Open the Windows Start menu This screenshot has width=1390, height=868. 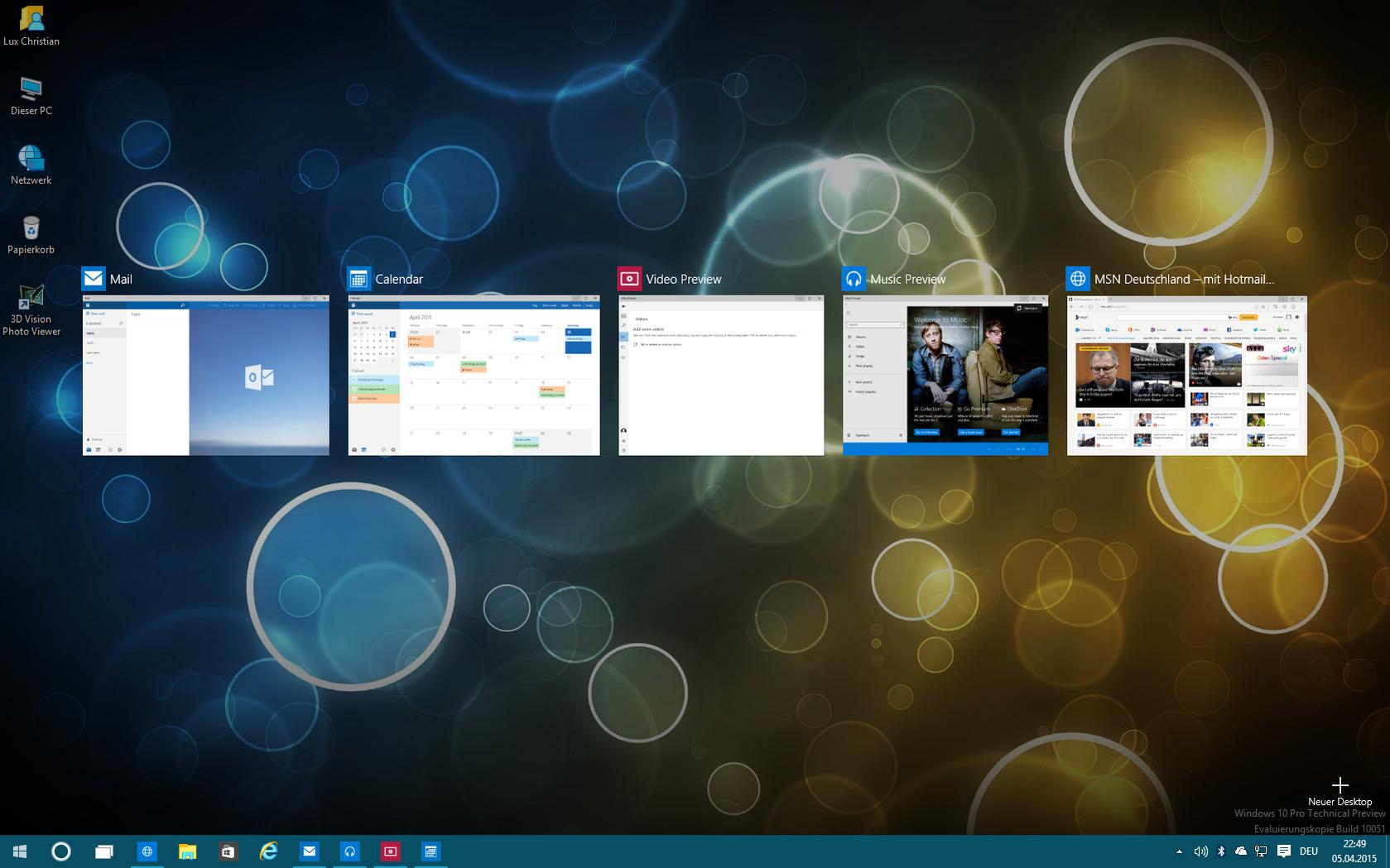20,851
